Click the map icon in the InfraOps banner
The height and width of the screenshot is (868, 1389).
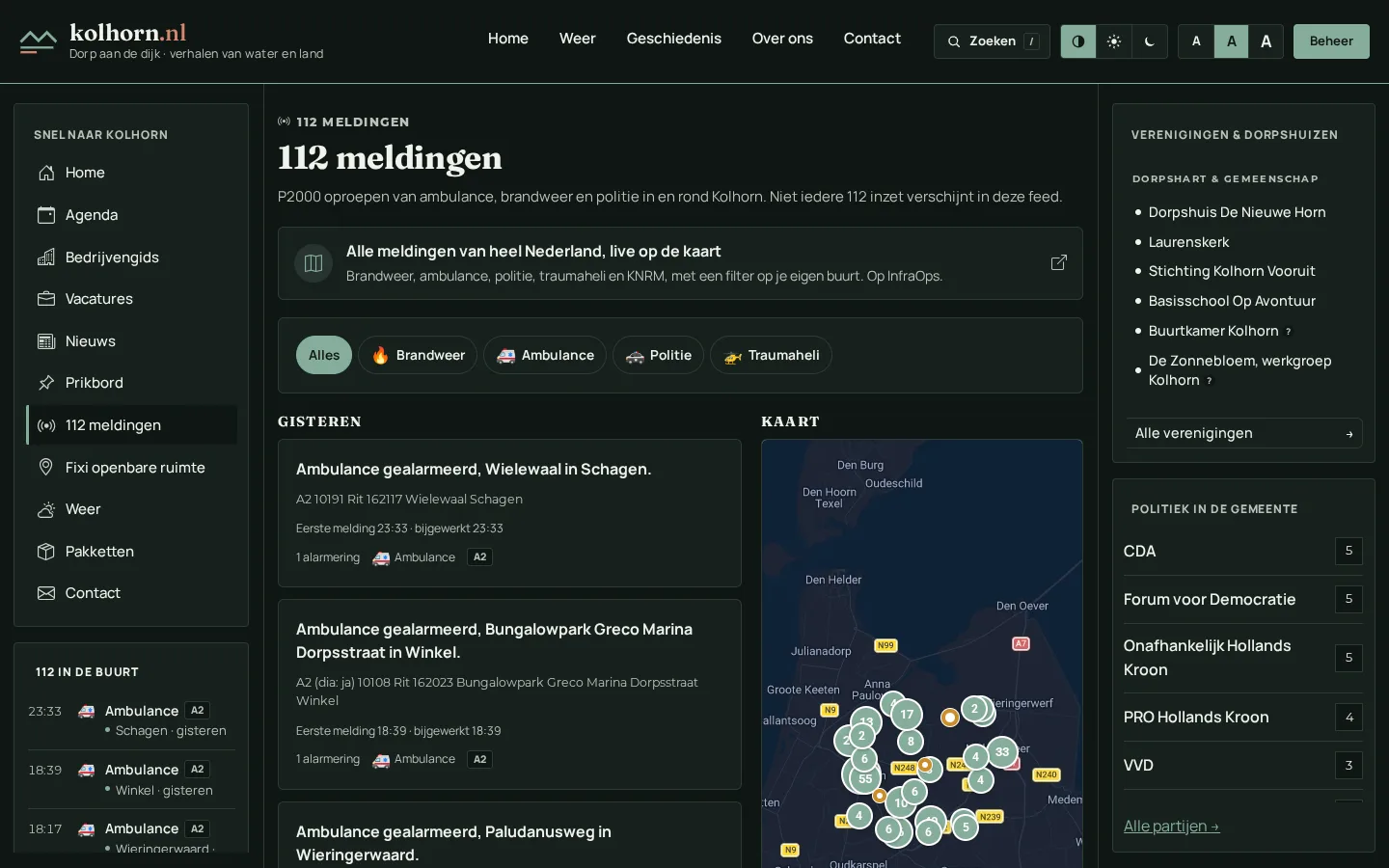pyautogui.click(x=313, y=263)
